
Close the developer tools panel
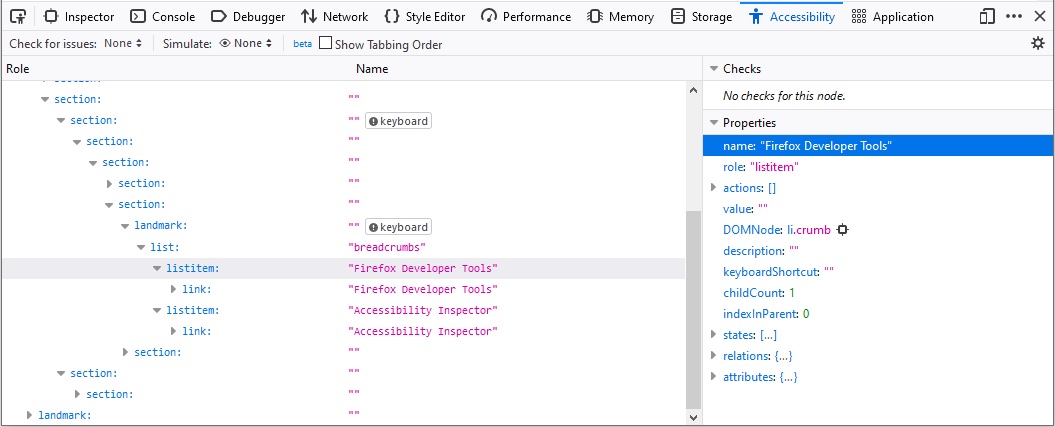(x=1038, y=16)
